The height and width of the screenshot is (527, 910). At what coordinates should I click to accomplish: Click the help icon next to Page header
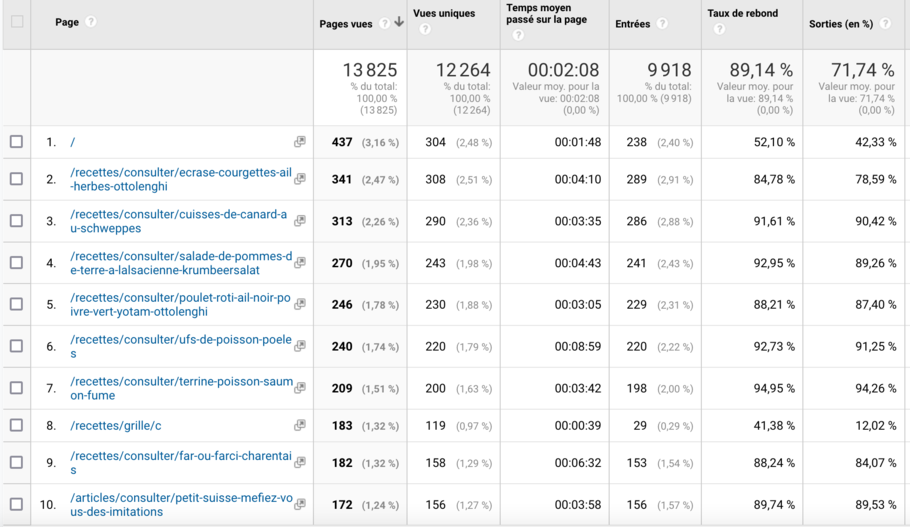coord(91,22)
